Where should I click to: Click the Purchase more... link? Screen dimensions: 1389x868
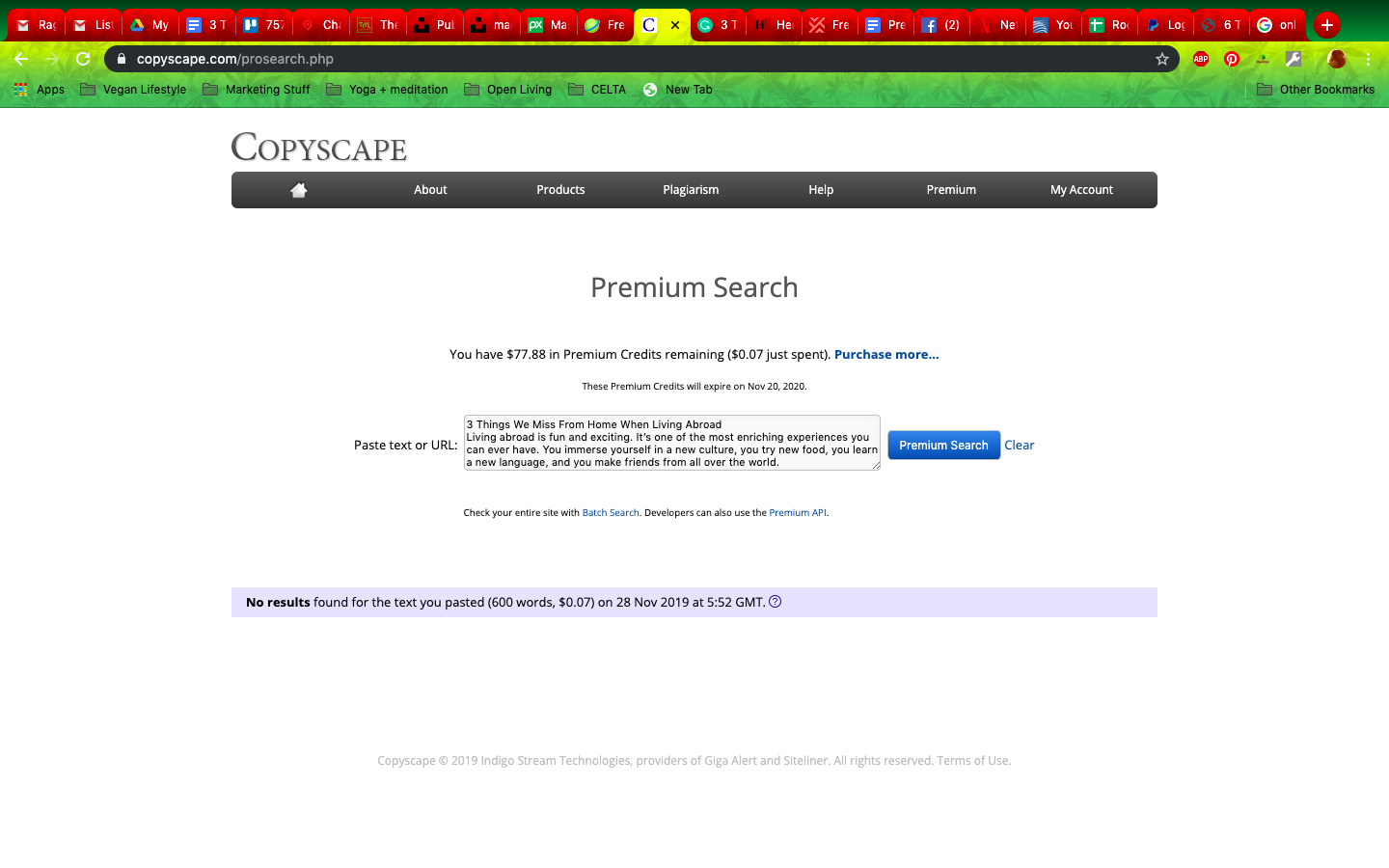tap(886, 355)
